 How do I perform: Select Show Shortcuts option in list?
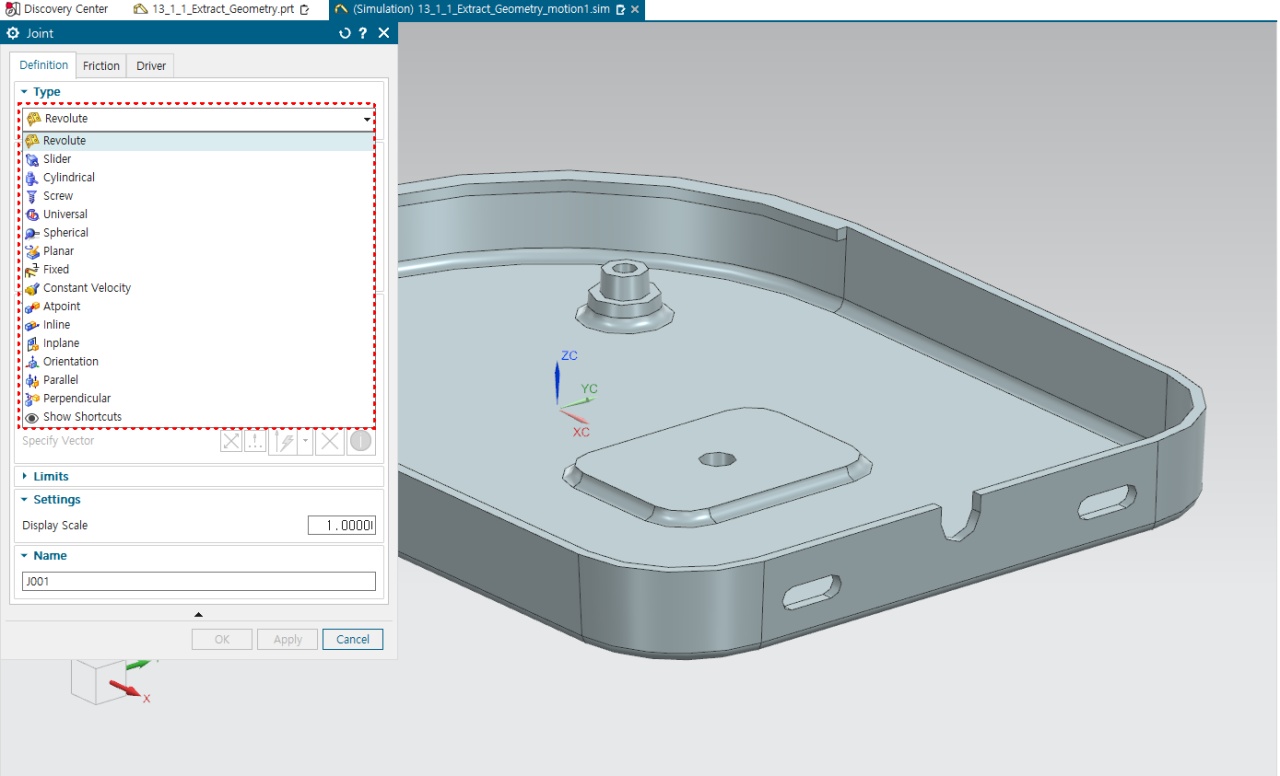tap(81, 417)
